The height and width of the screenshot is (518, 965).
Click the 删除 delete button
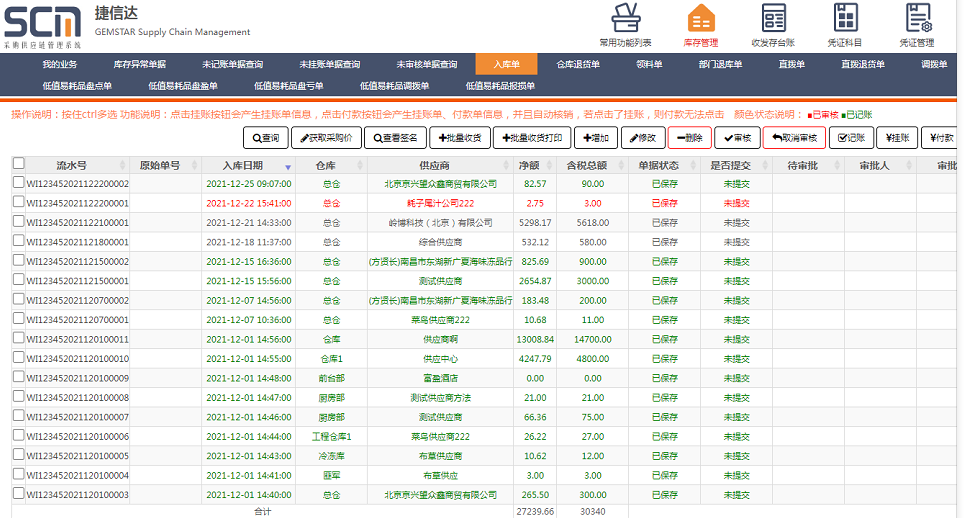[689, 138]
